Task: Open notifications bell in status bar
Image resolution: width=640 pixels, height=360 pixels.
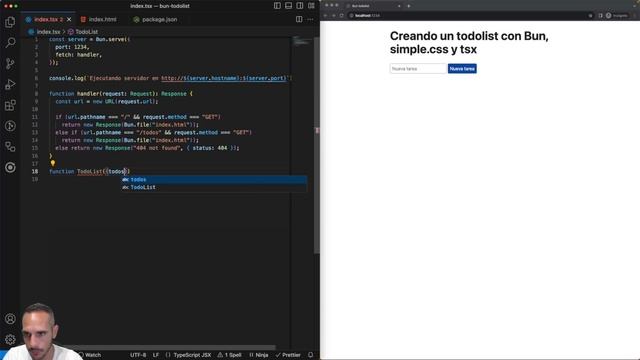Action: click(311, 355)
